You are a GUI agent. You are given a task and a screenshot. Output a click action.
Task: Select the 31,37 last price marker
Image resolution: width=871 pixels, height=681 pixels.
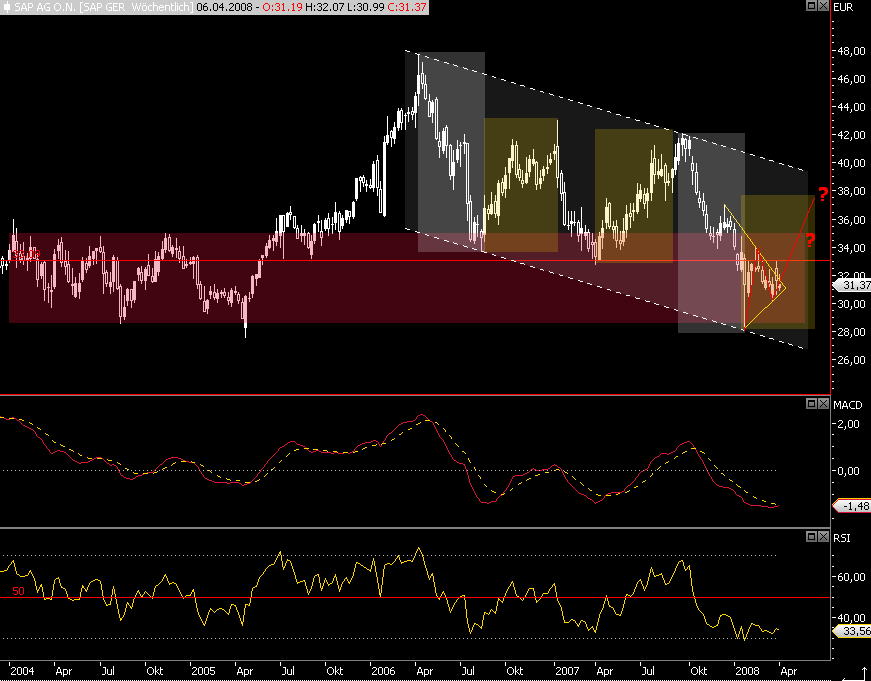pos(849,285)
